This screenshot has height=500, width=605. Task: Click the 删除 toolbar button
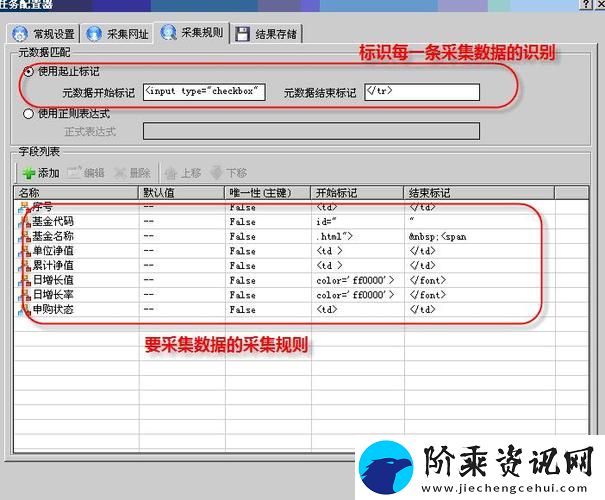point(132,173)
